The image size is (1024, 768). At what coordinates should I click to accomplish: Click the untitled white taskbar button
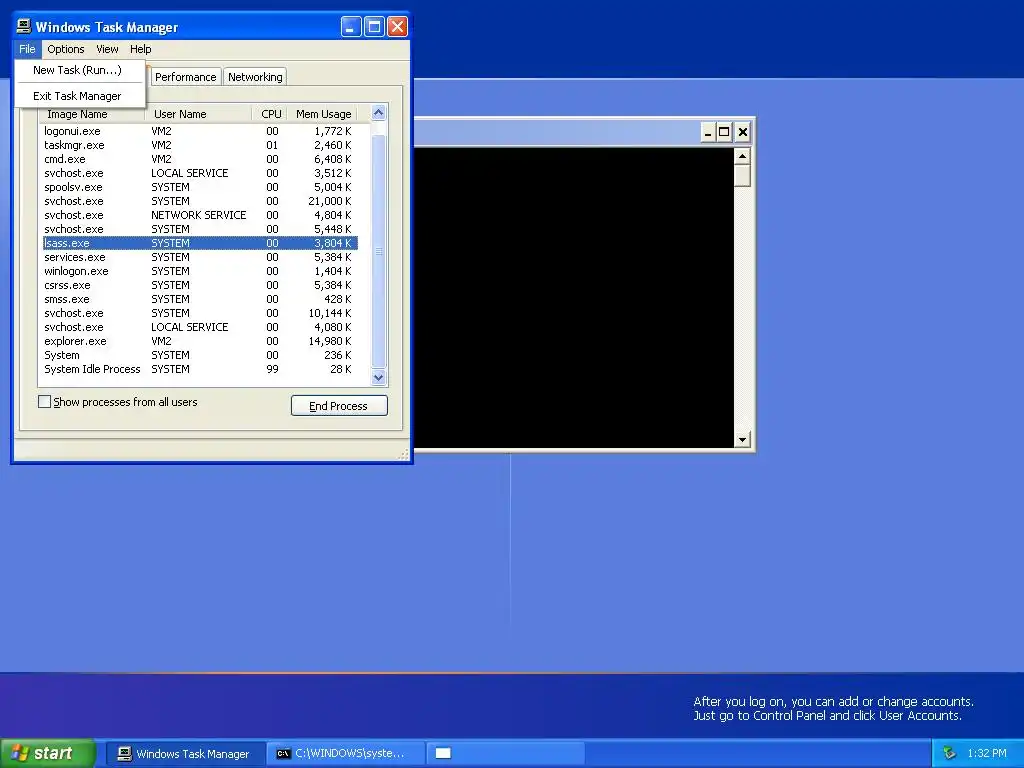[x=505, y=754]
